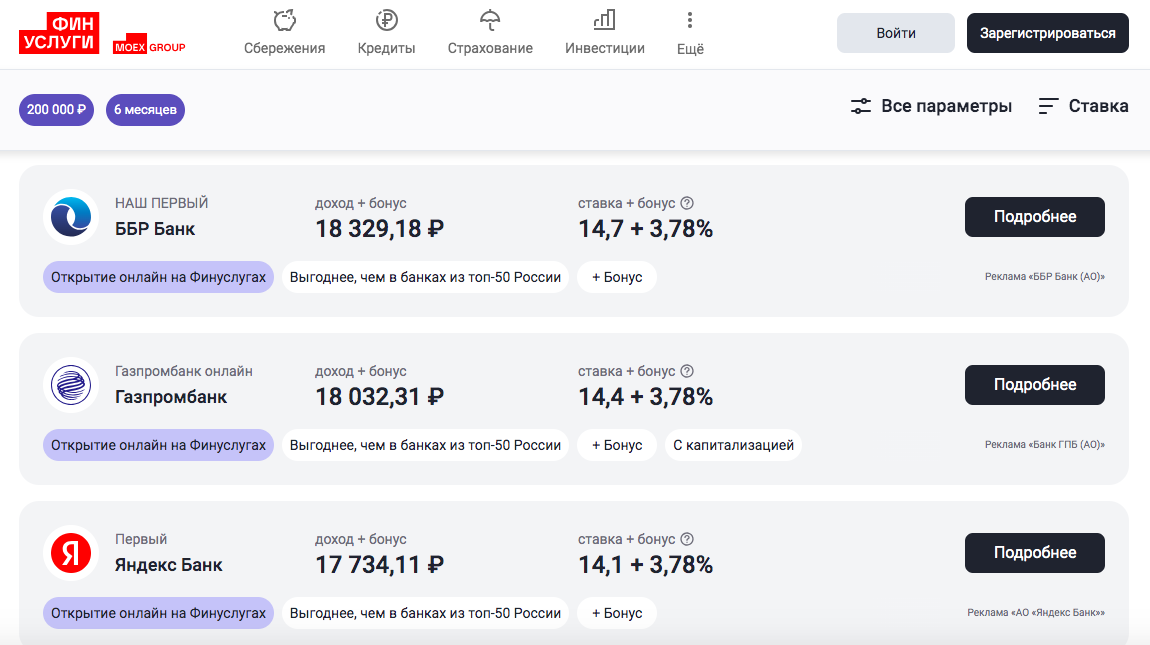Click the Газпромбанк bank name text
Viewport: 1150px width, 645px height.
point(171,398)
